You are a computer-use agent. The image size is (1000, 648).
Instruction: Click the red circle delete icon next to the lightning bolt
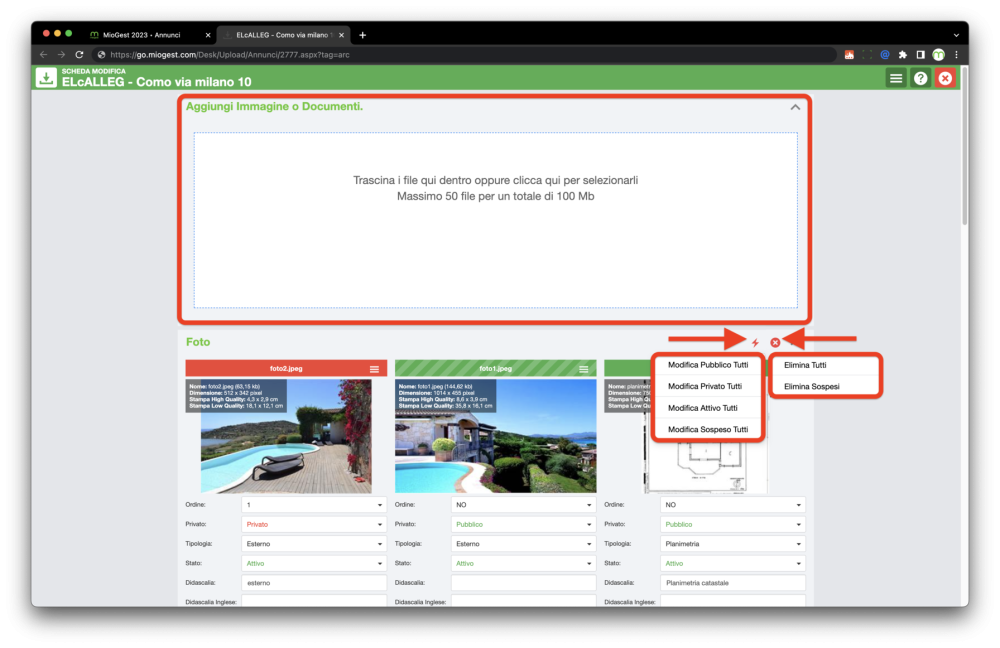(775, 342)
